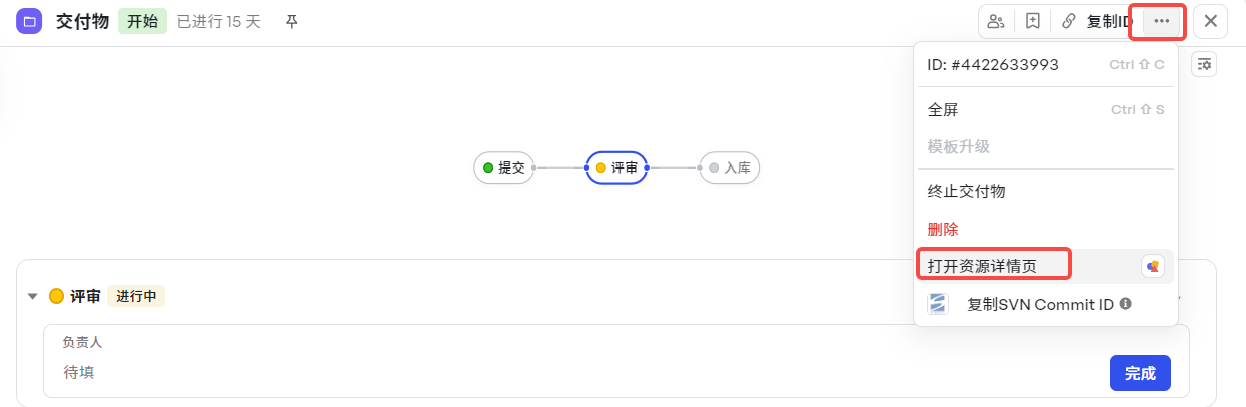1246x407 pixels.
Task: Click the purple deliverable folder icon
Action: pos(30,21)
